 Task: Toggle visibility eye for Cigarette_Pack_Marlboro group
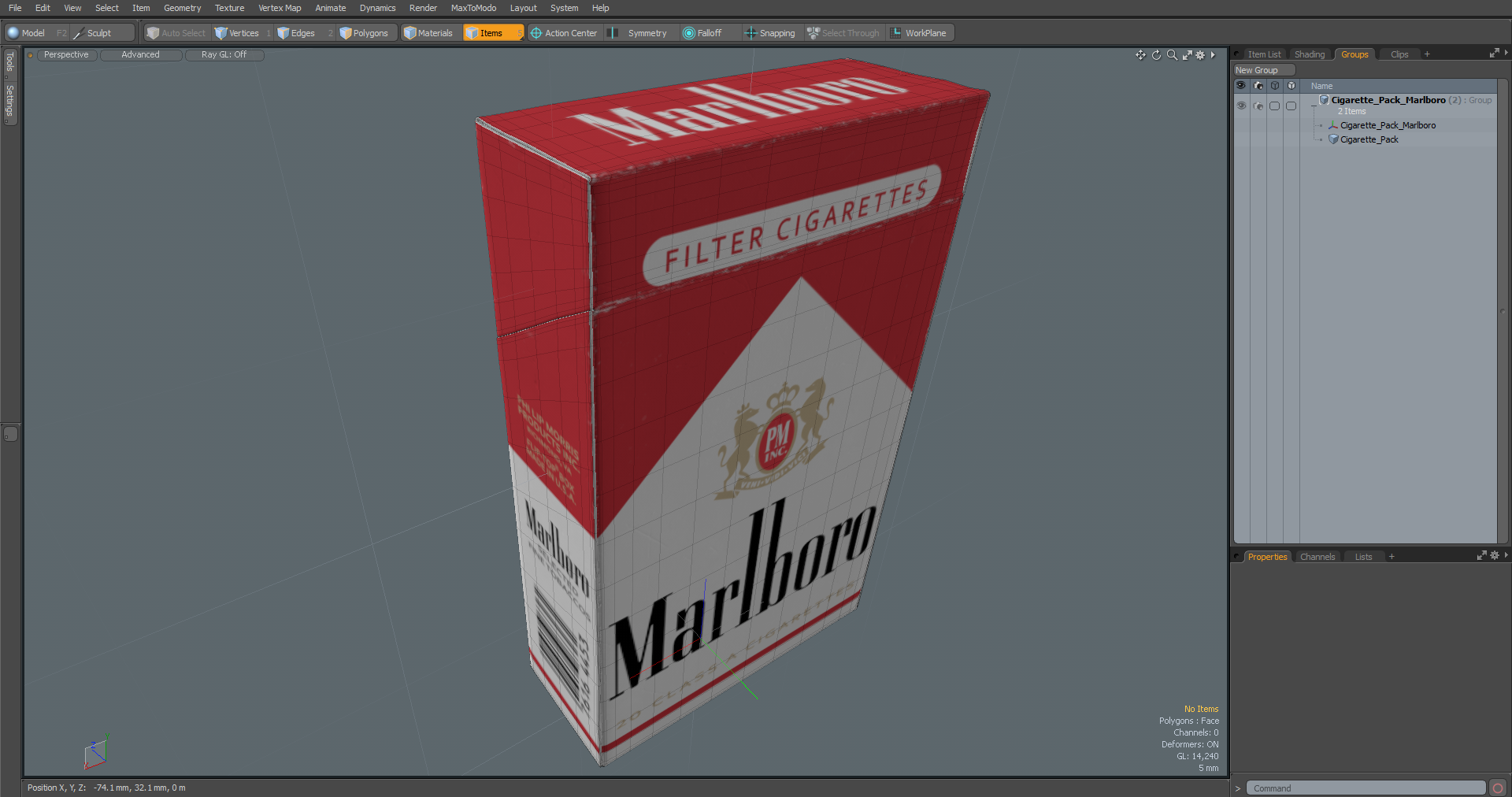[1241, 106]
